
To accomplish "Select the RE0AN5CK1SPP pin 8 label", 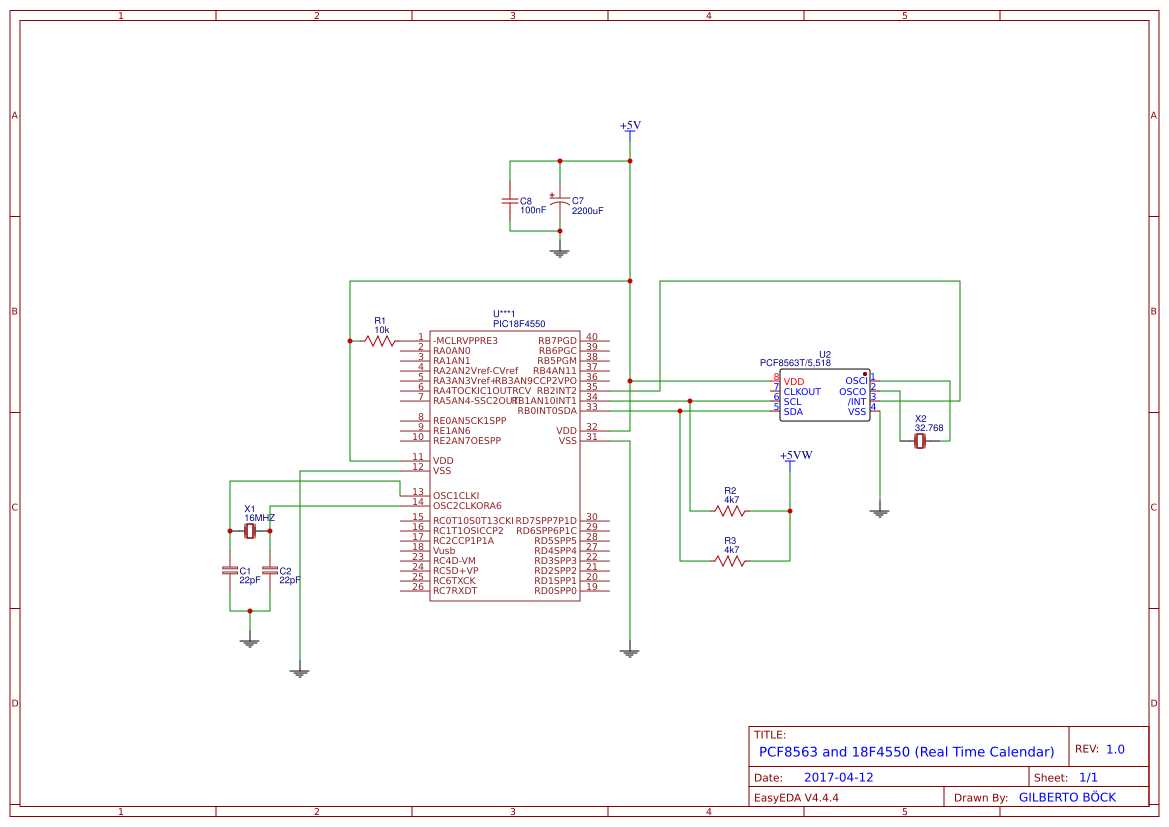I will pyautogui.click(x=470, y=421).
